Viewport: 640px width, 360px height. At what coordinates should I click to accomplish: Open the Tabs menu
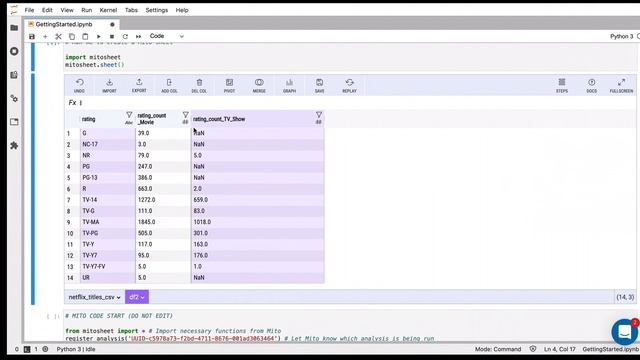131,10
